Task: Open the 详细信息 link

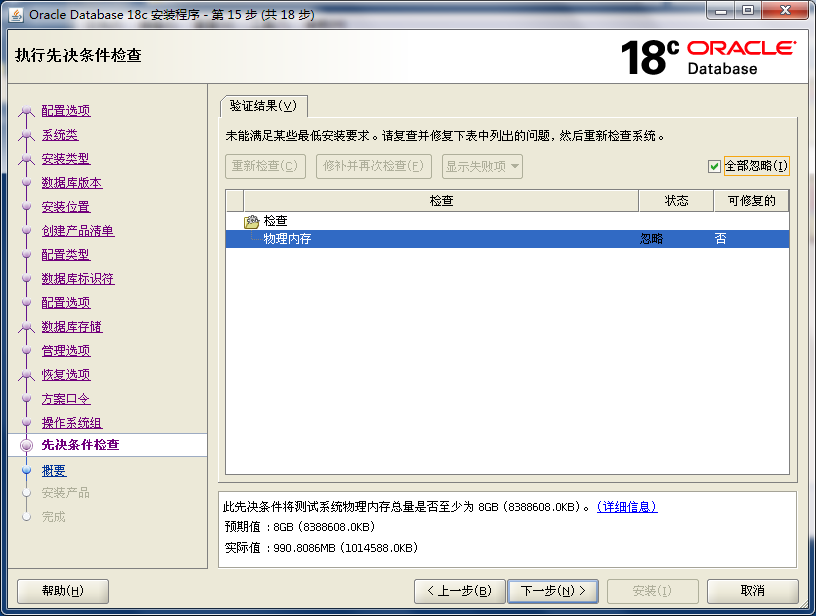Action: pos(627,507)
